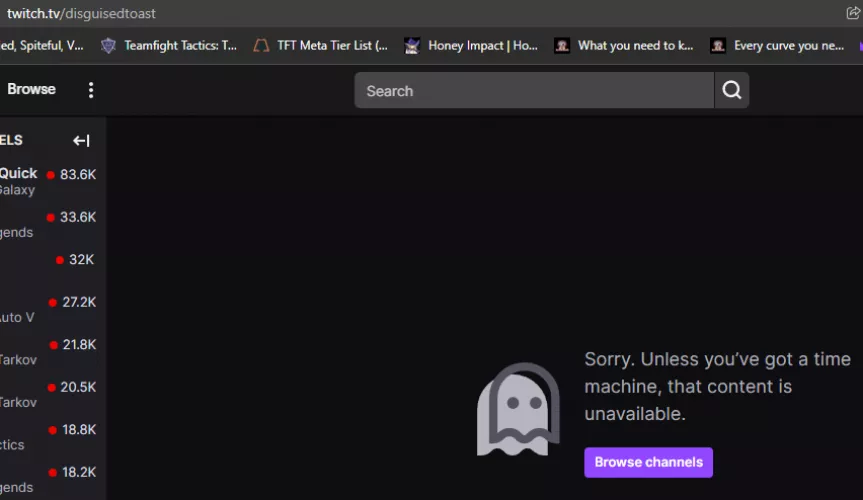Open TFT Meta Tier List bookmark
863x500 pixels.
pos(320,46)
